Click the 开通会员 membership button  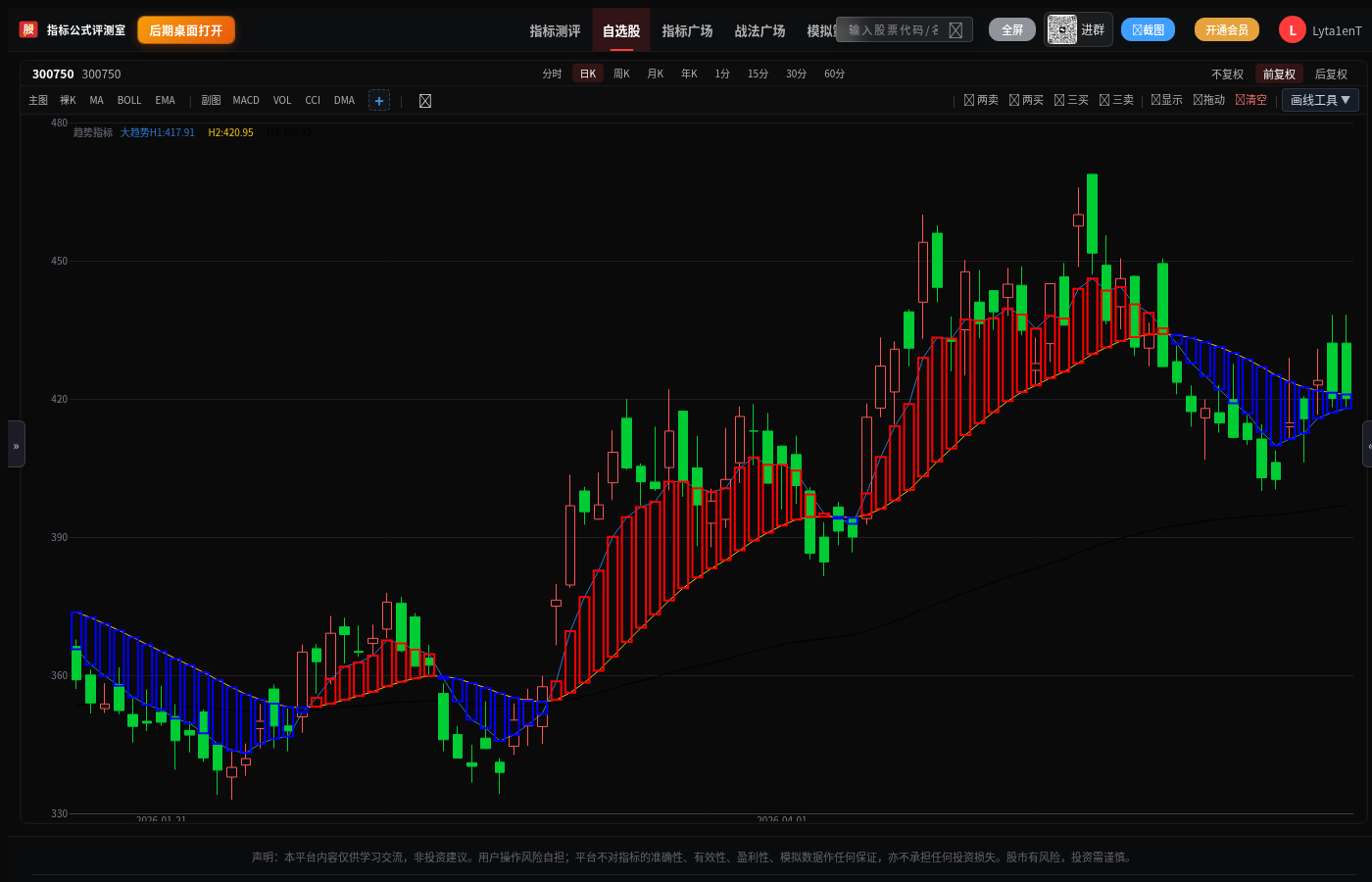[1227, 30]
